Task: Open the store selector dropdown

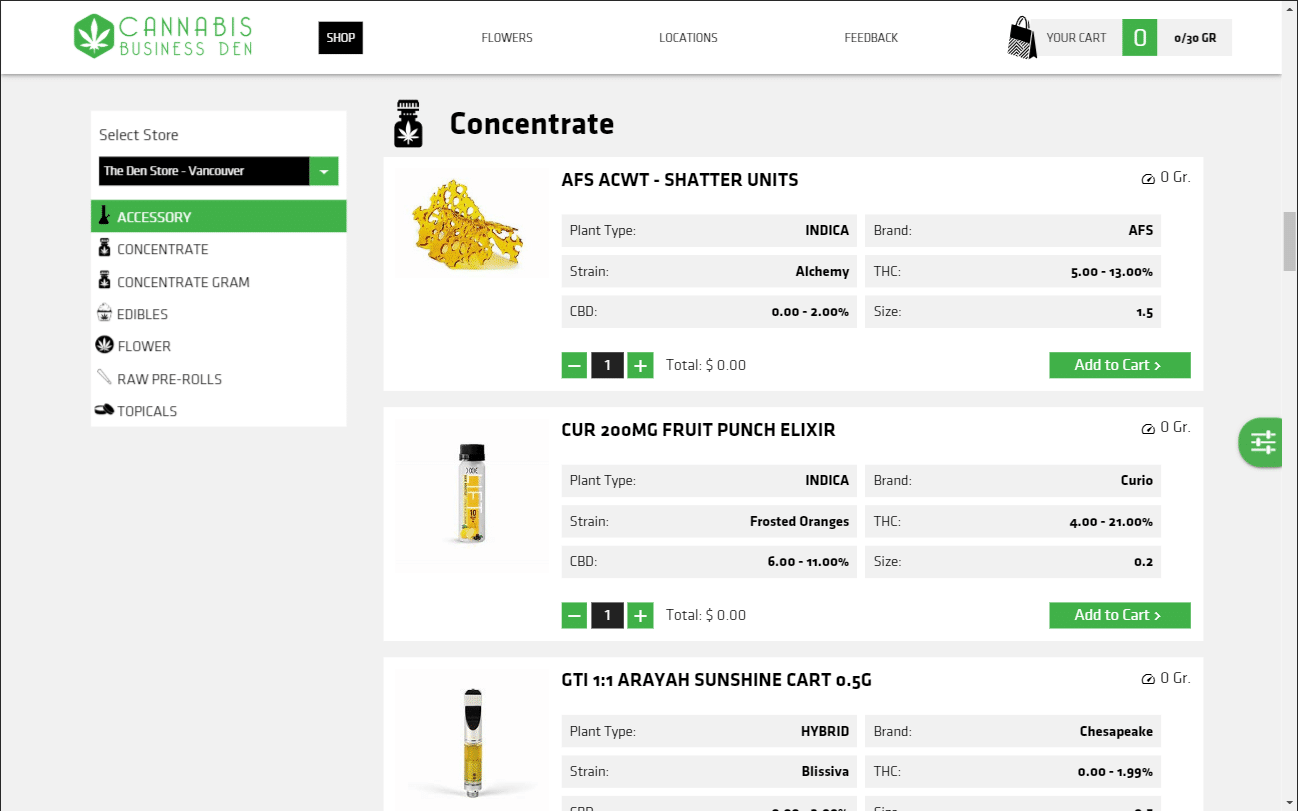Action: 204,170
